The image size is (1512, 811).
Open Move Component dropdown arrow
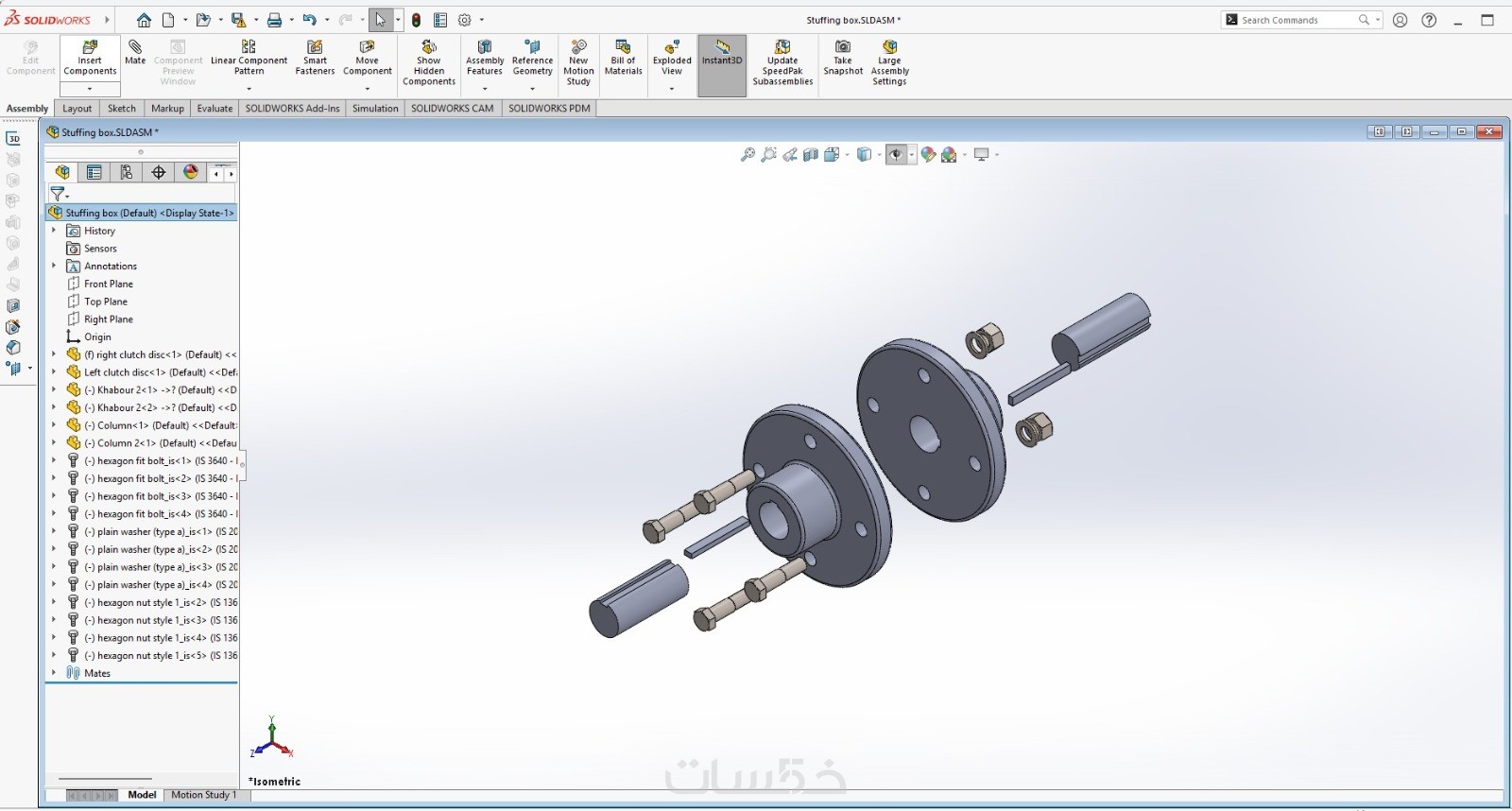click(367, 89)
